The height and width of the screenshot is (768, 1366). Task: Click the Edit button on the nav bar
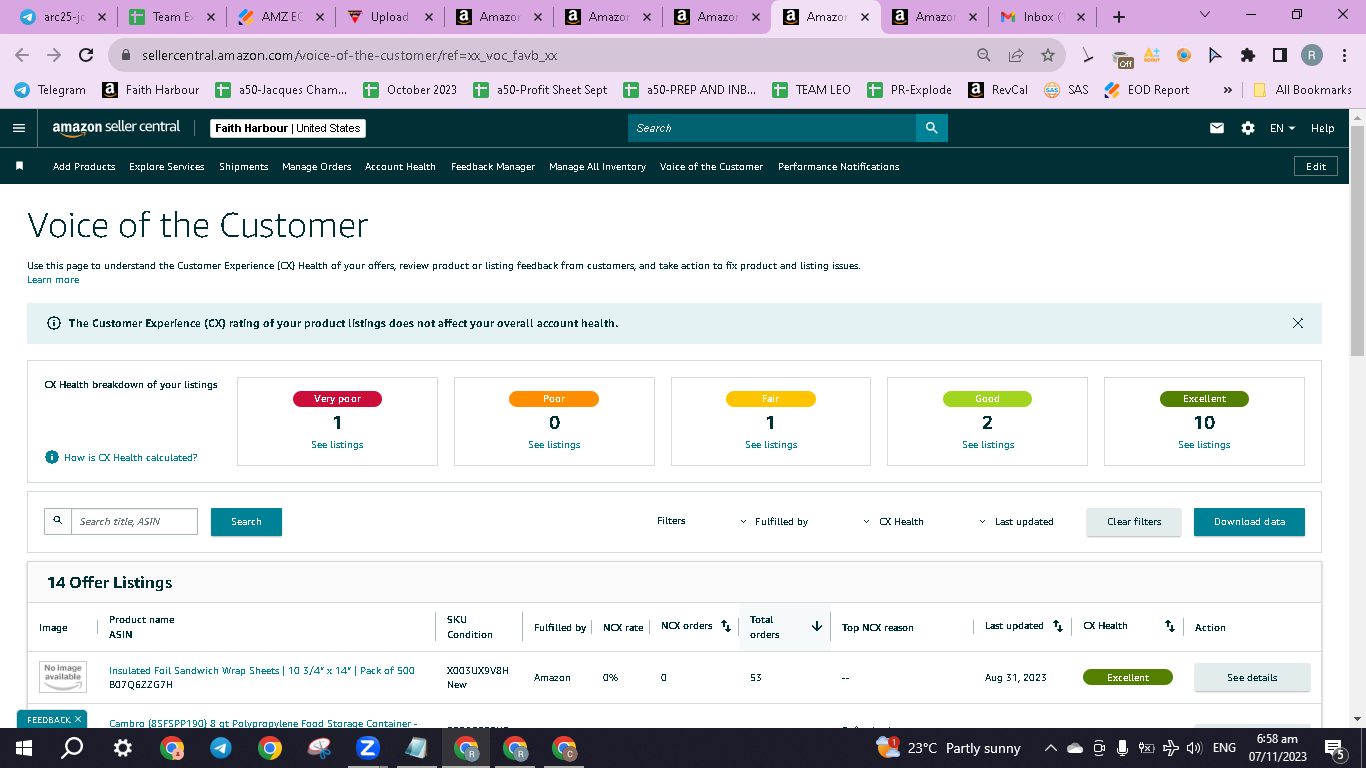[x=1316, y=166]
